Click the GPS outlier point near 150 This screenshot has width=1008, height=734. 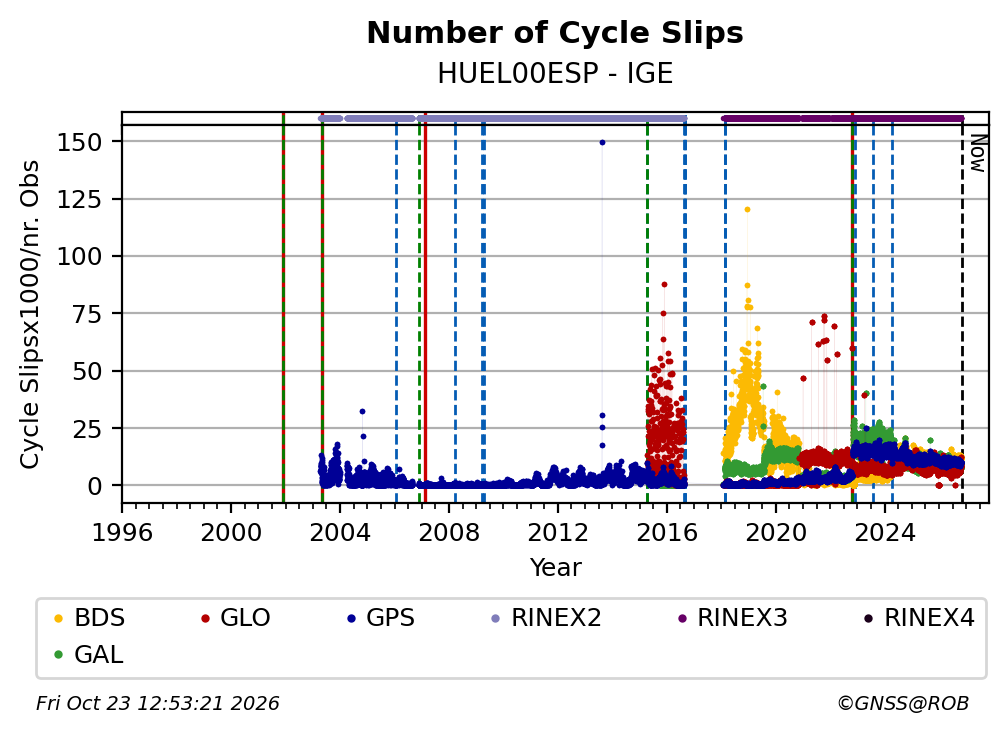(602, 143)
